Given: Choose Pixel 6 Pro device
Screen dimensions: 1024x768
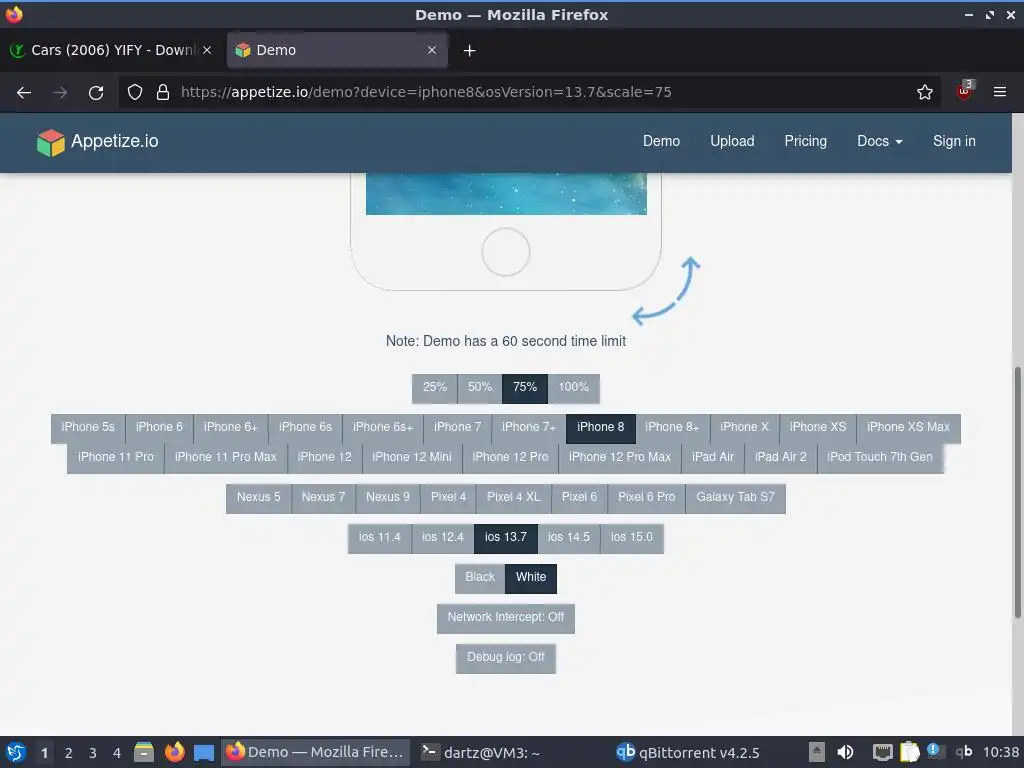Looking at the screenshot, I should coord(646,498).
